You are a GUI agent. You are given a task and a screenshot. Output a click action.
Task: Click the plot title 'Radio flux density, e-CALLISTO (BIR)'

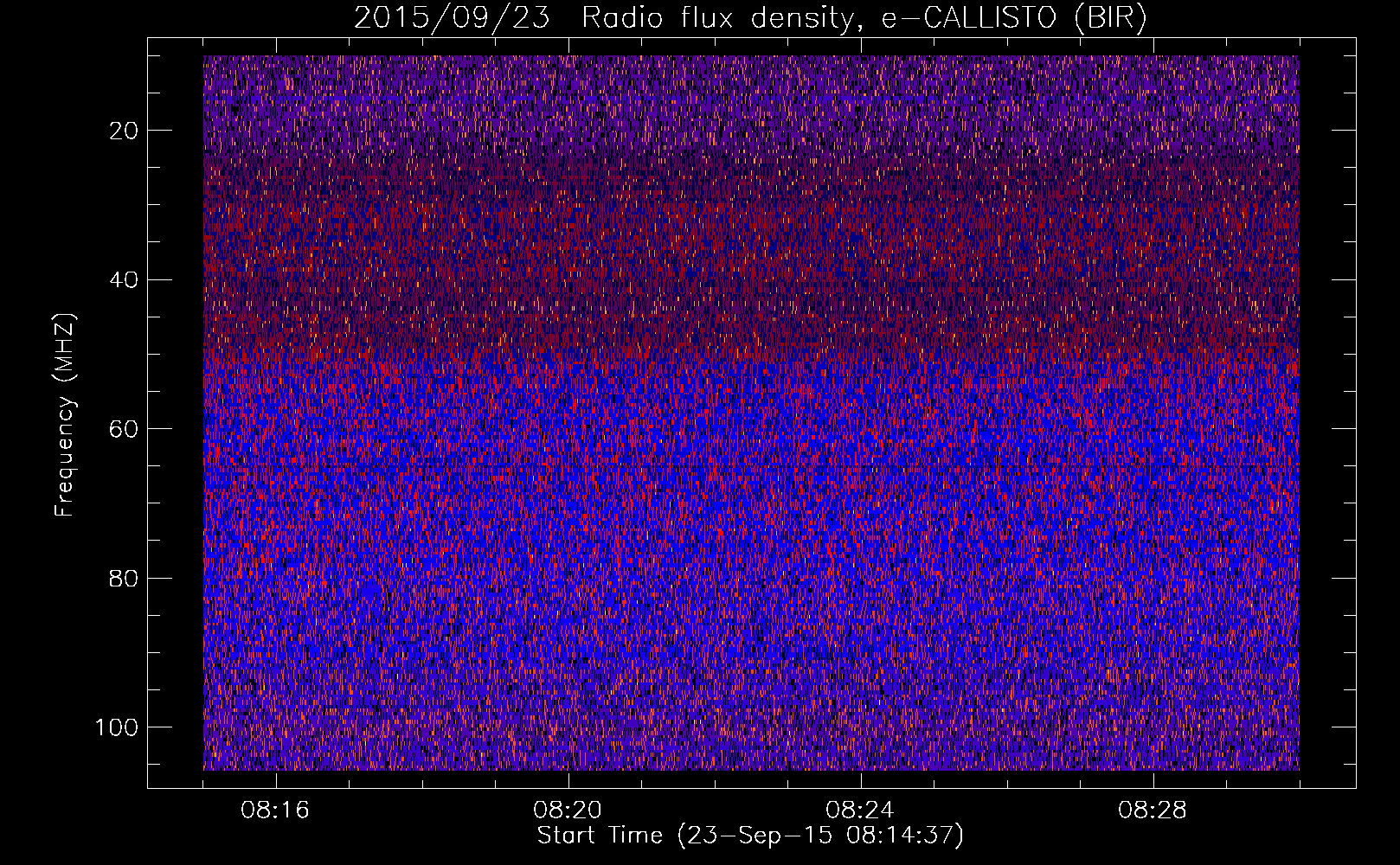point(864,18)
